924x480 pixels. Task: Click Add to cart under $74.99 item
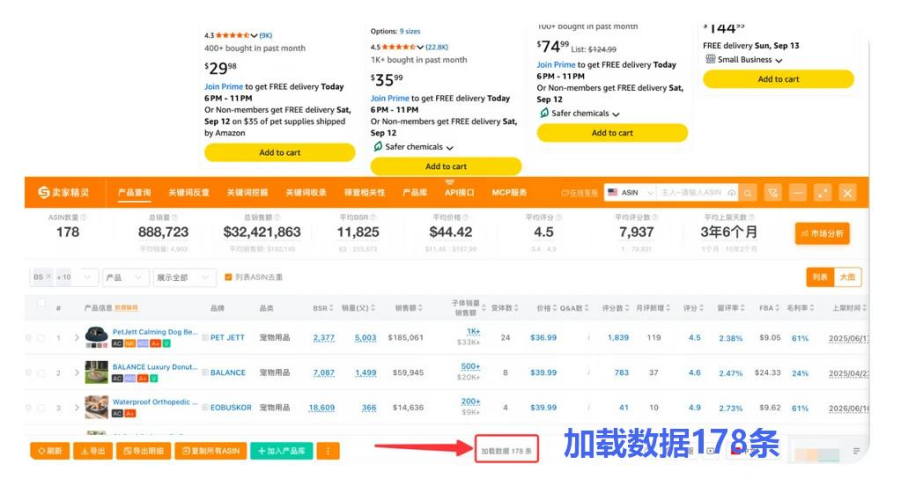[x=612, y=133]
